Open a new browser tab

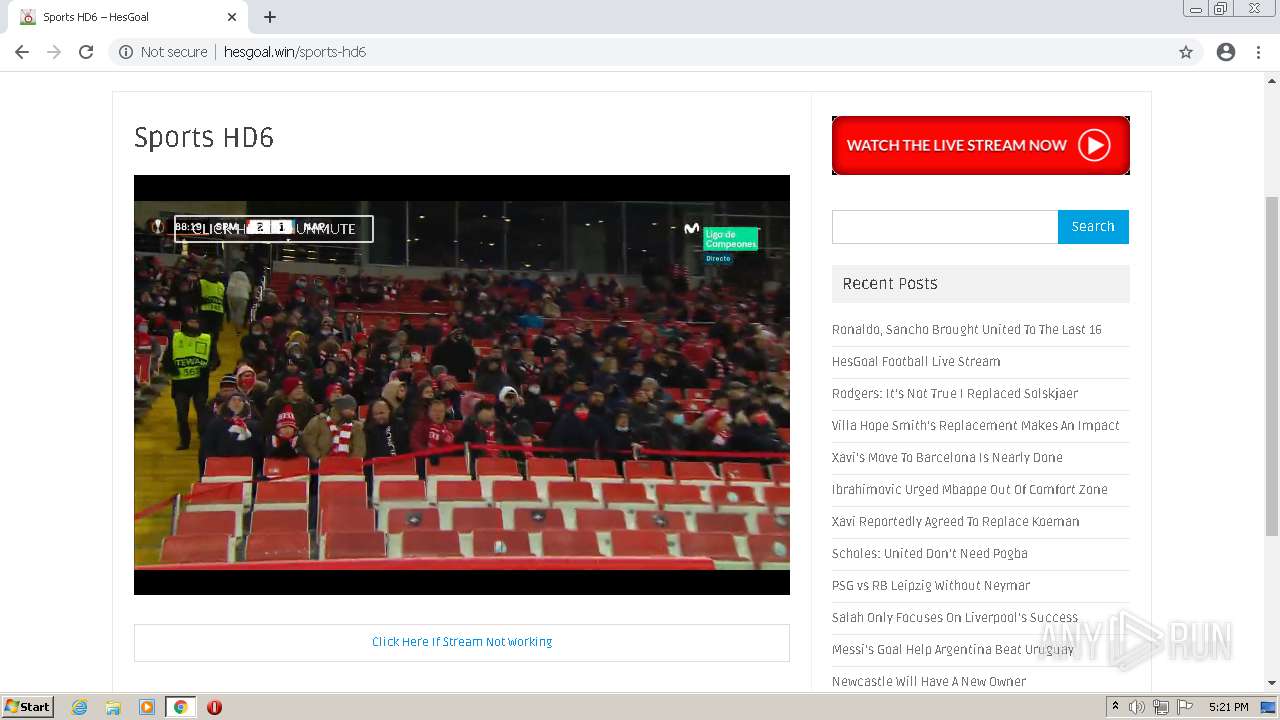point(270,17)
